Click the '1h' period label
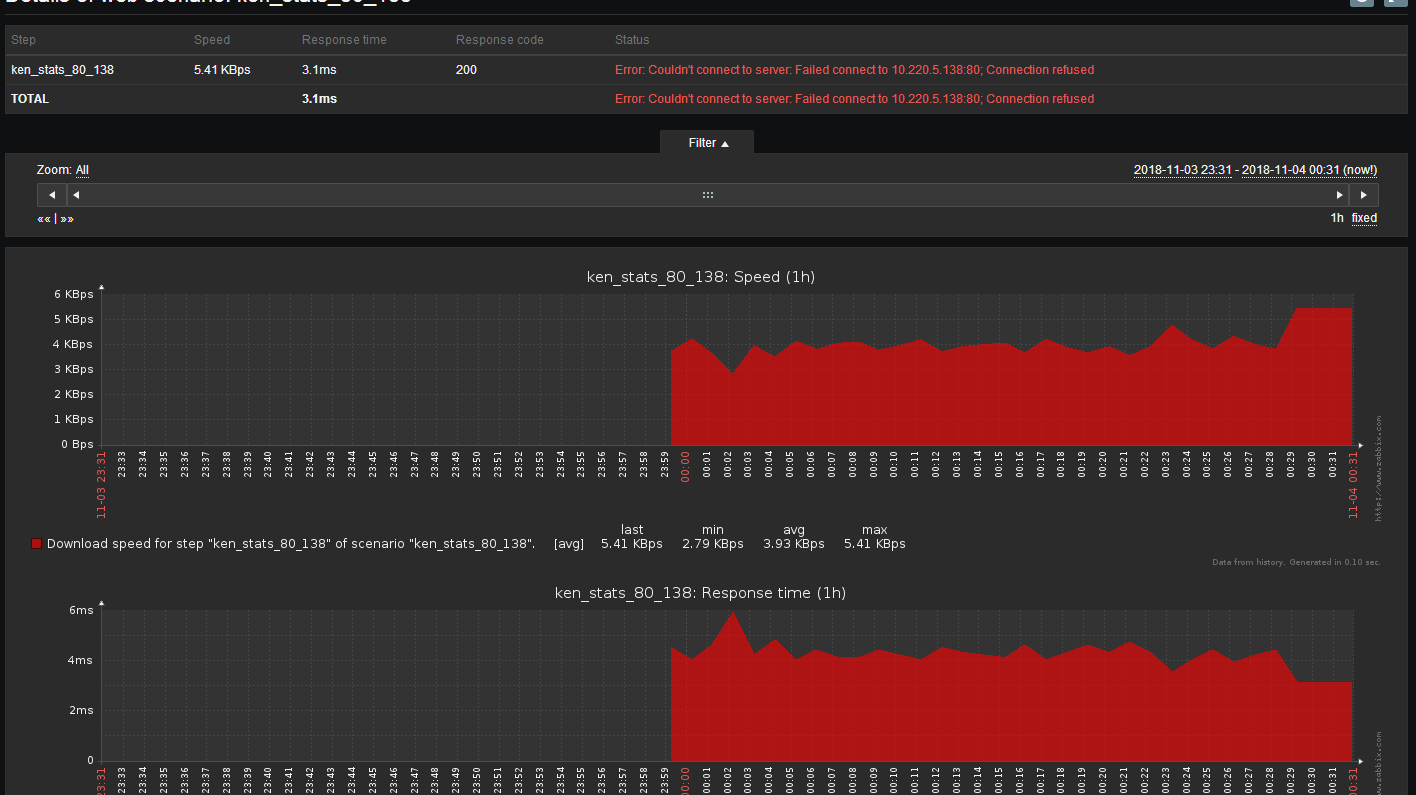The width and height of the screenshot is (1416, 795). point(1337,218)
